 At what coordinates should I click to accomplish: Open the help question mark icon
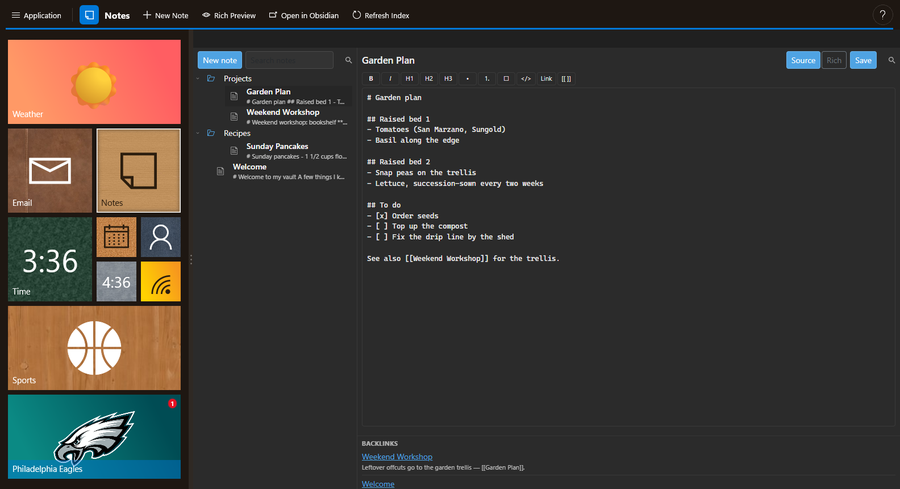pos(882,15)
